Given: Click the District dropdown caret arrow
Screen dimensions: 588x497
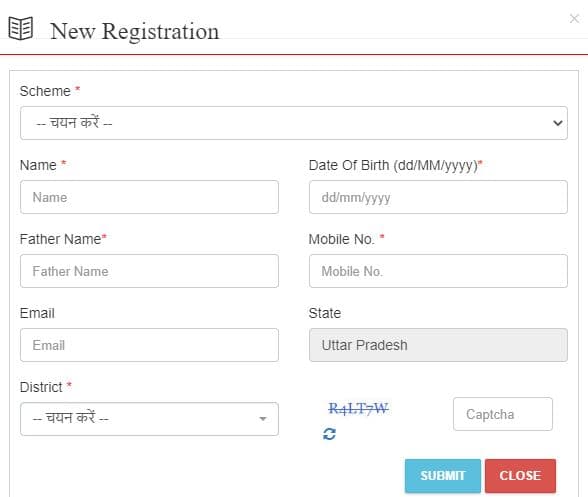Looking at the screenshot, I should [263, 419].
